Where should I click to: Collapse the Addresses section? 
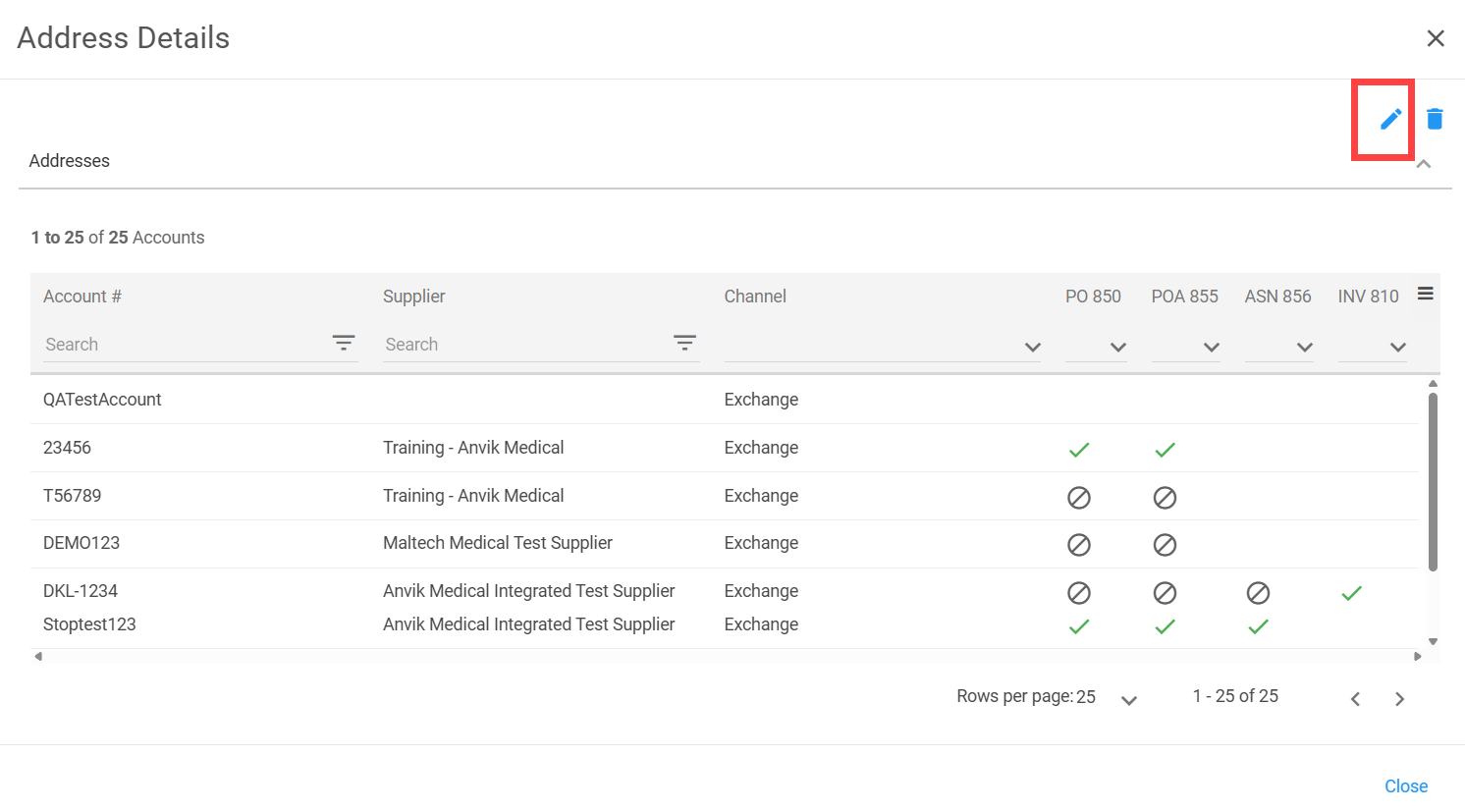[x=1423, y=164]
